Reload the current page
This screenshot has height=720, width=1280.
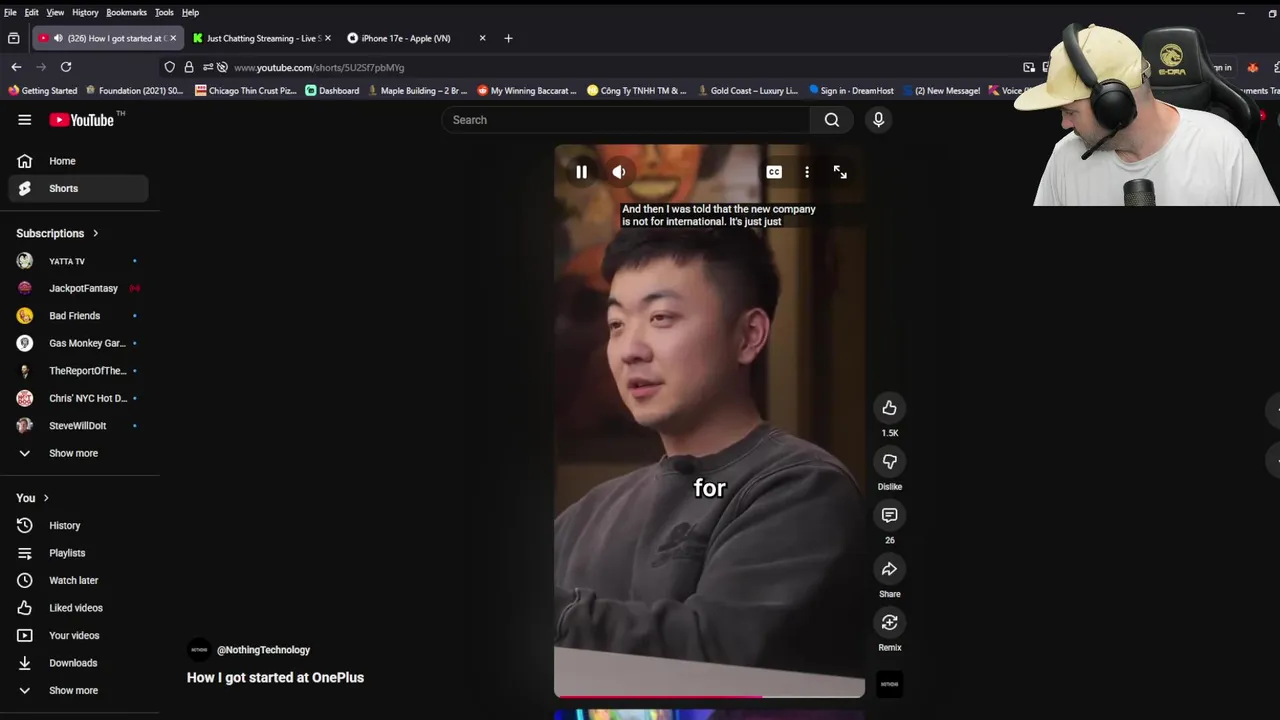(66, 67)
